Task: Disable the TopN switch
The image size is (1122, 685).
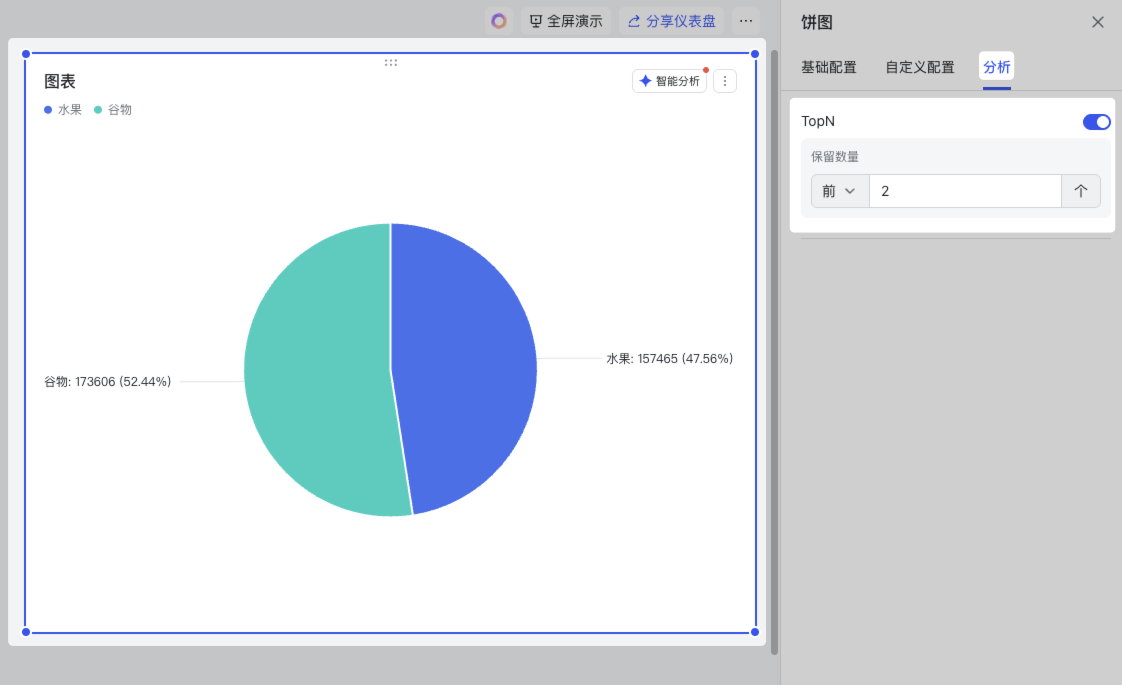Action: 1096,122
